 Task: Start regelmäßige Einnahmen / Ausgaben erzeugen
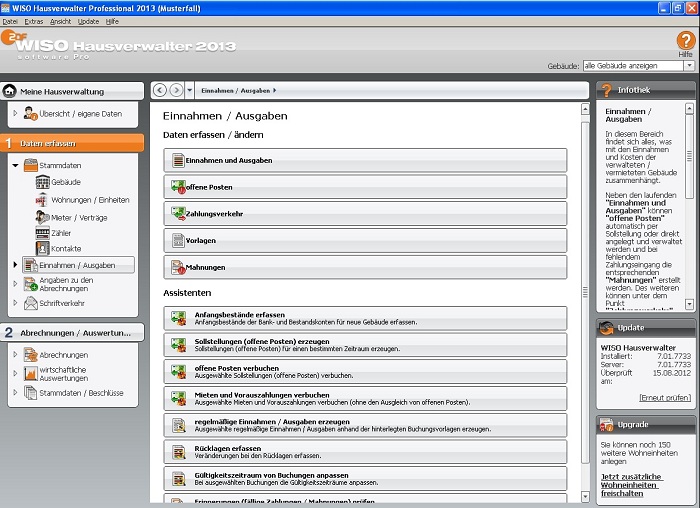coord(365,425)
